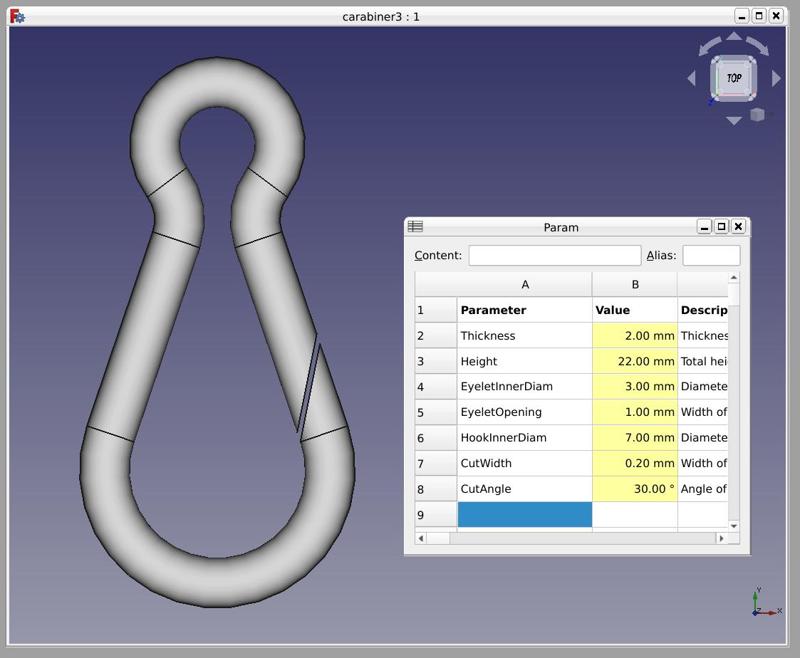Click the left triangular arrow beside navigation cube
800x658 pixels.
click(693, 77)
